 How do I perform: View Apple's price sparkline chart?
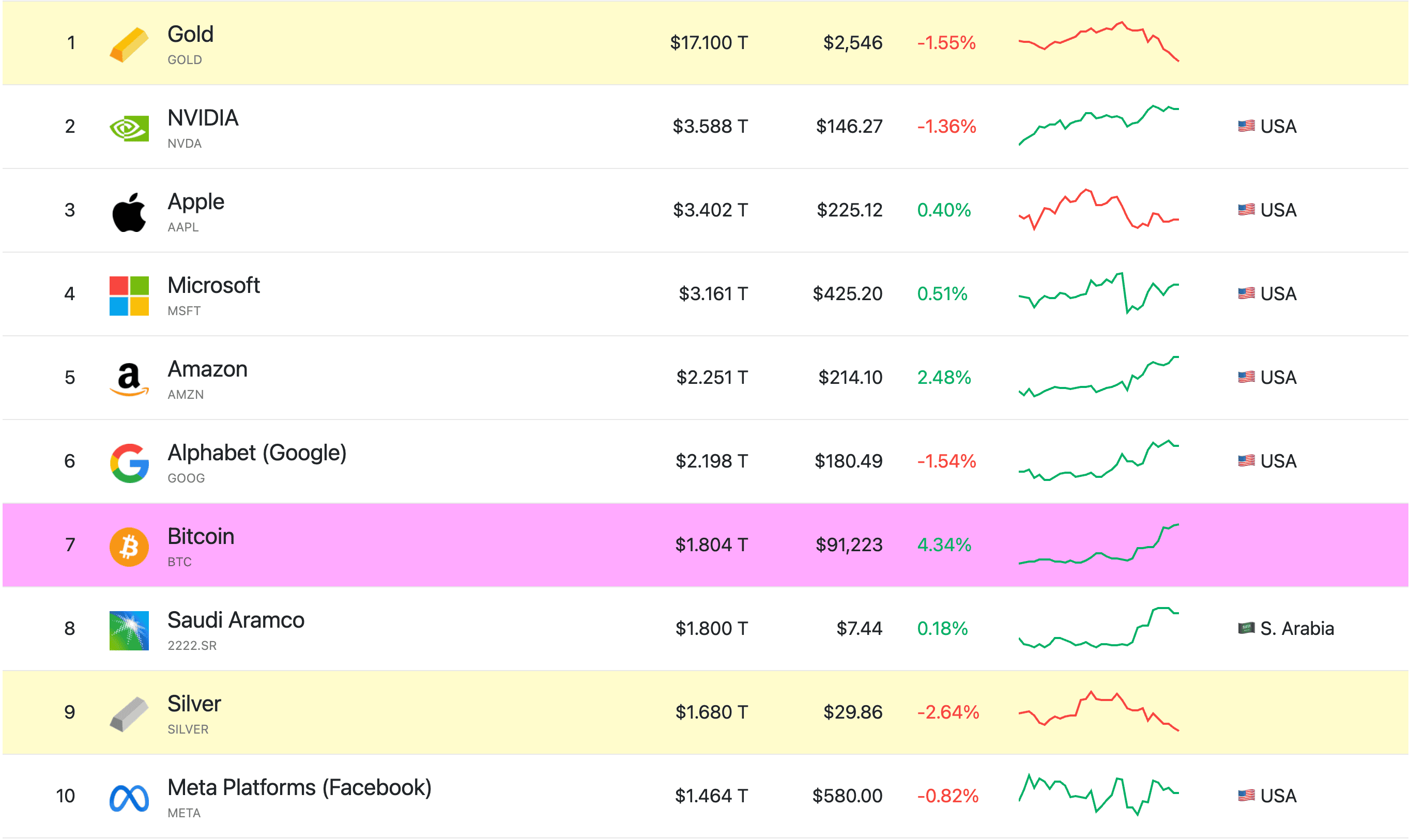click(x=1098, y=209)
